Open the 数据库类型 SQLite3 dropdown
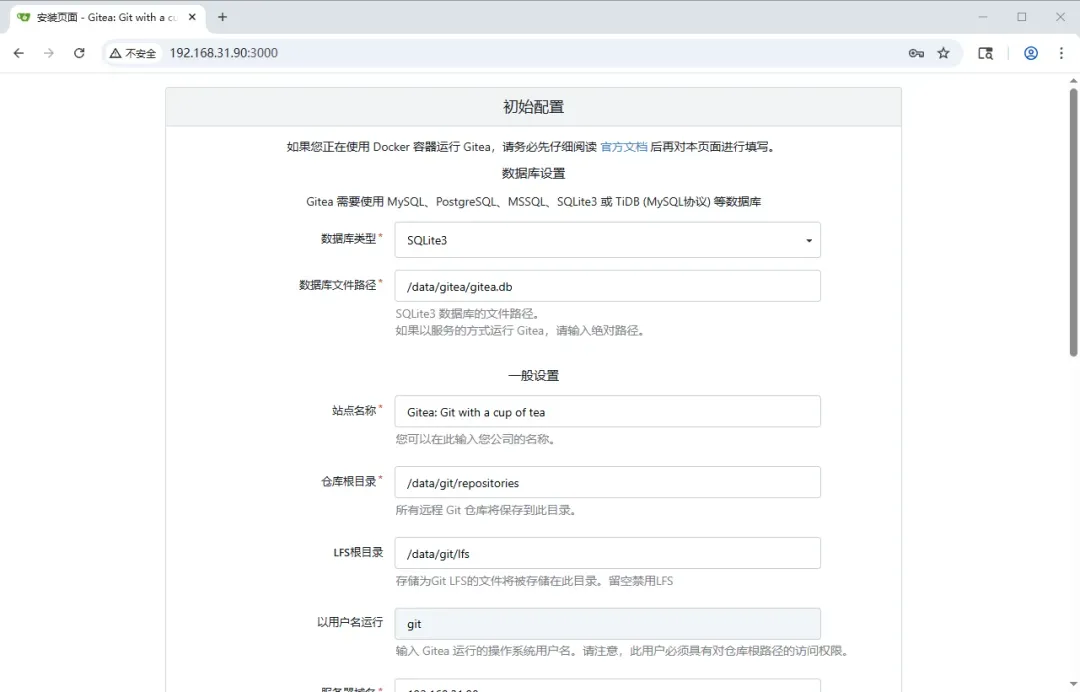Image resolution: width=1080 pixels, height=692 pixels. click(608, 240)
